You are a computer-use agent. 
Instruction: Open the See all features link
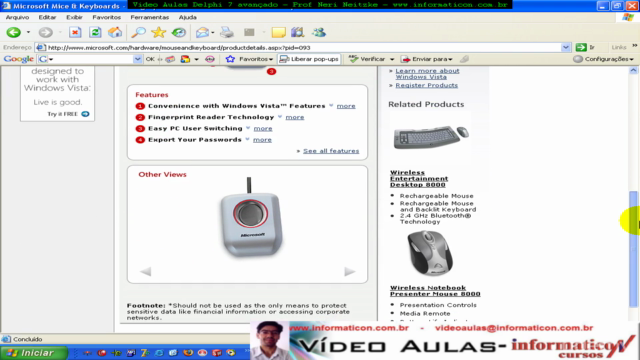[331, 151]
